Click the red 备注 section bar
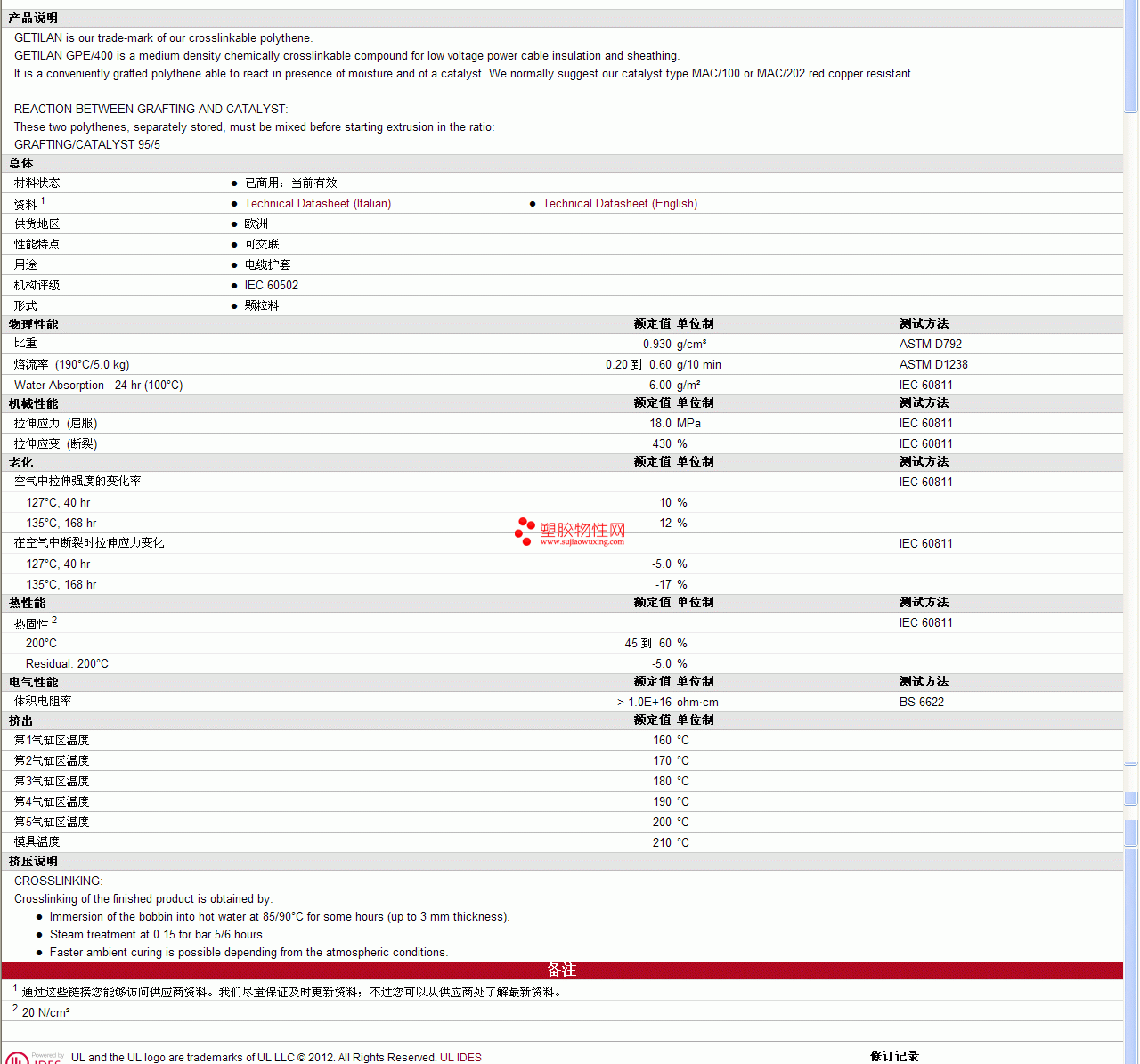The width and height of the screenshot is (1140, 1064). coord(562,971)
